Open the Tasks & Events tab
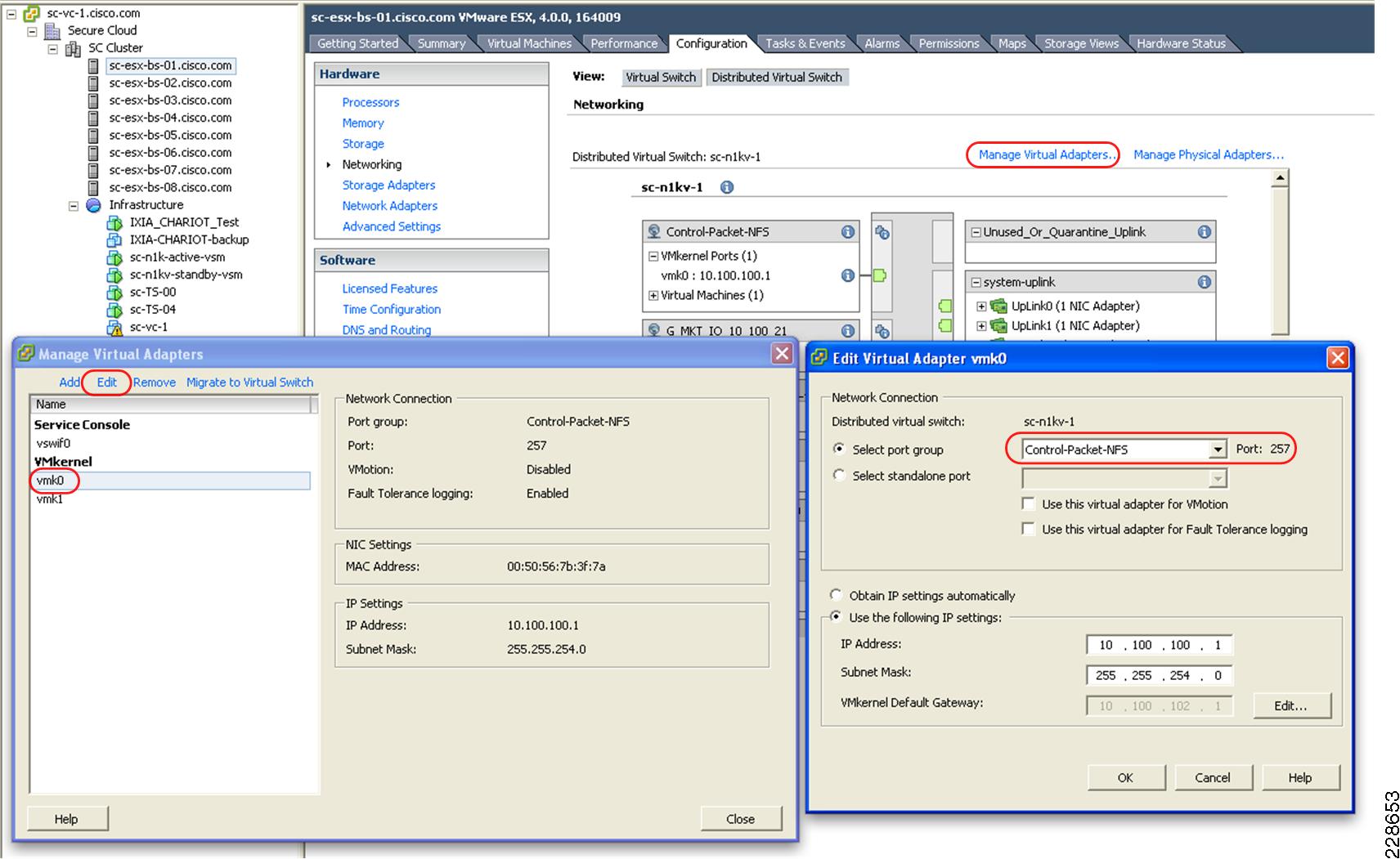This screenshot has width=1400, height=859. [805, 43]
